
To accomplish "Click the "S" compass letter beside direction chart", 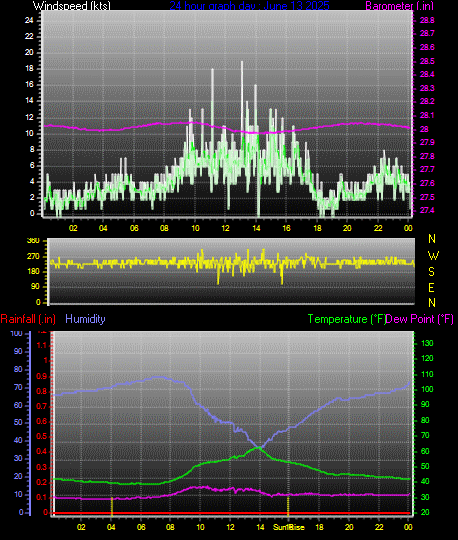I will tap(431, 272).
